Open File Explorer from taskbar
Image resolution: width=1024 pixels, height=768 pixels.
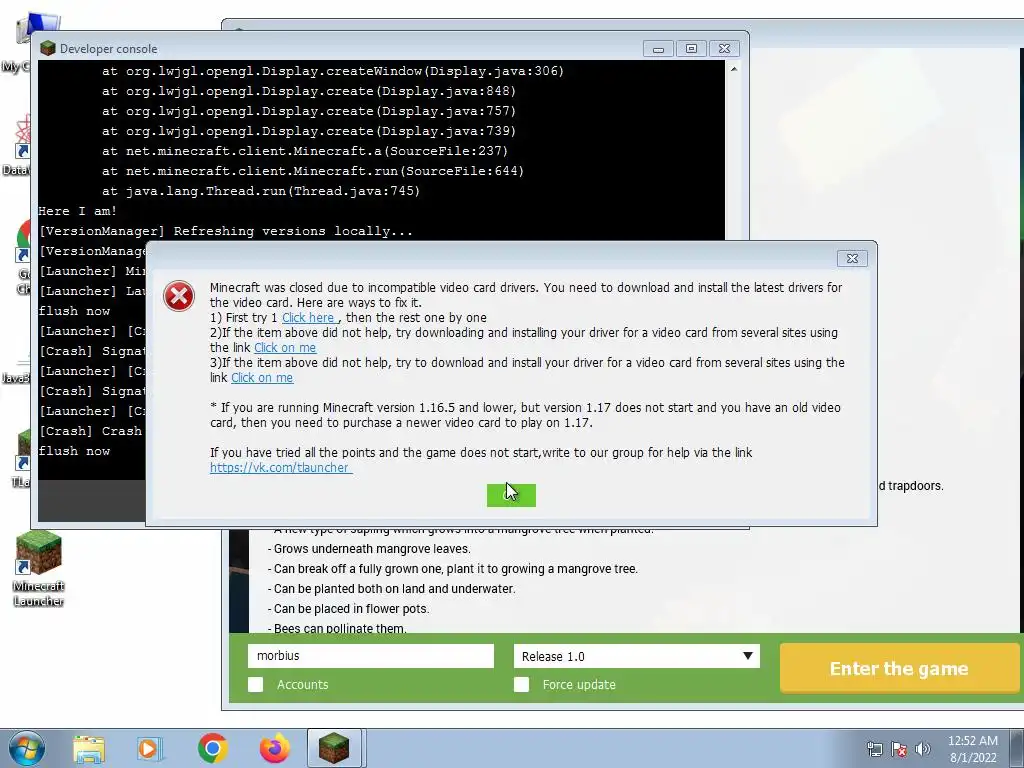pos(88,748)
